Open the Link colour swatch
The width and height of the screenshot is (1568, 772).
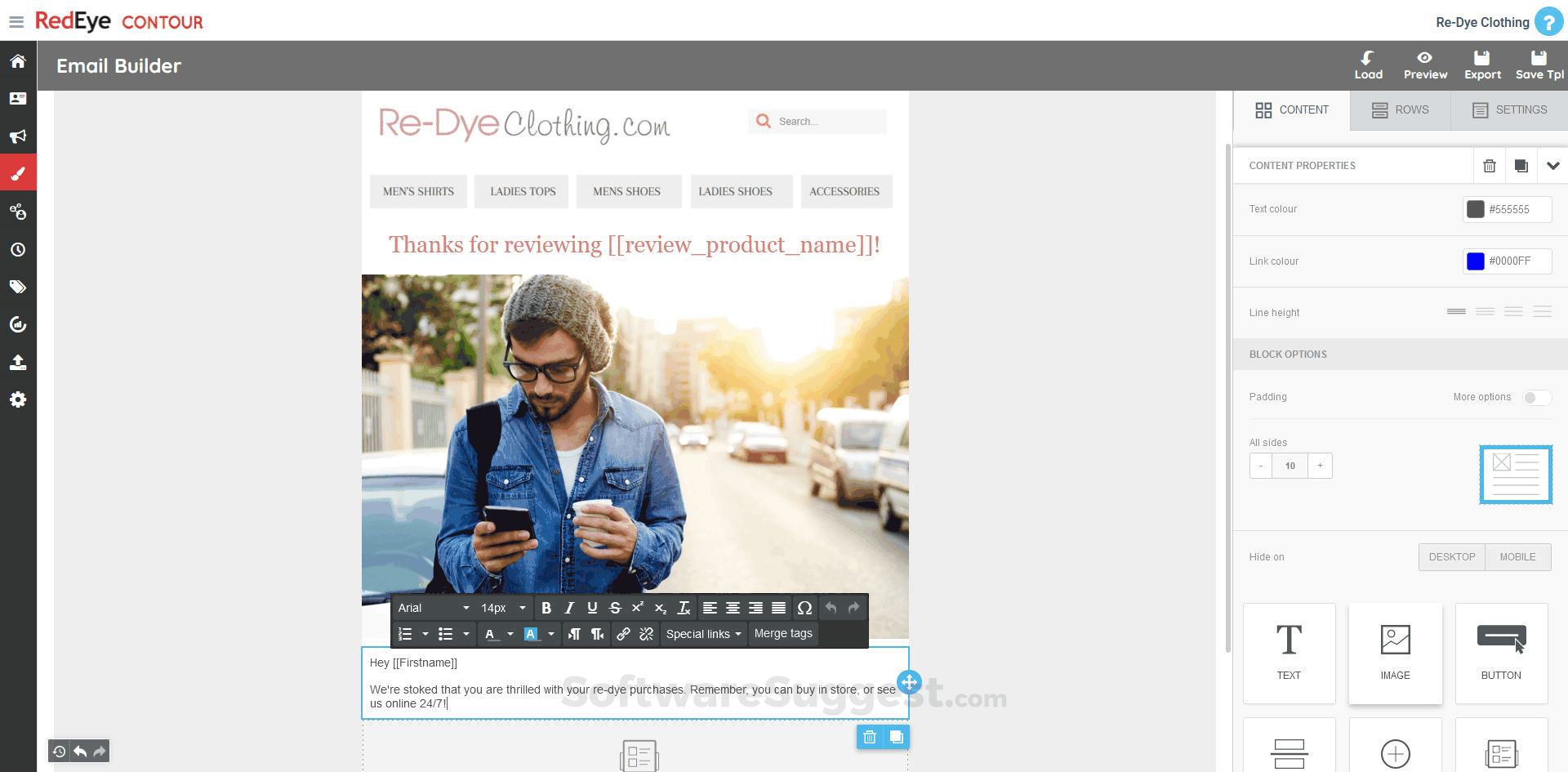coord(1475,261)
